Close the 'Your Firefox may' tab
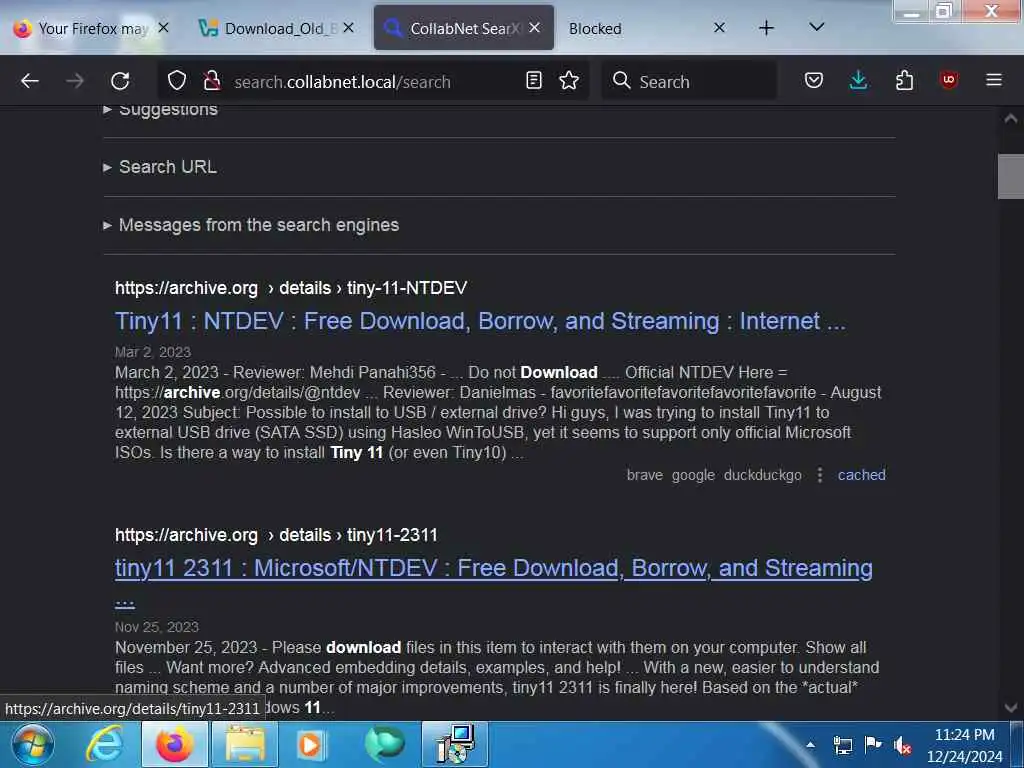Image resolution: width=1024 pixels, height=768 pixels. tap(163, 27)
